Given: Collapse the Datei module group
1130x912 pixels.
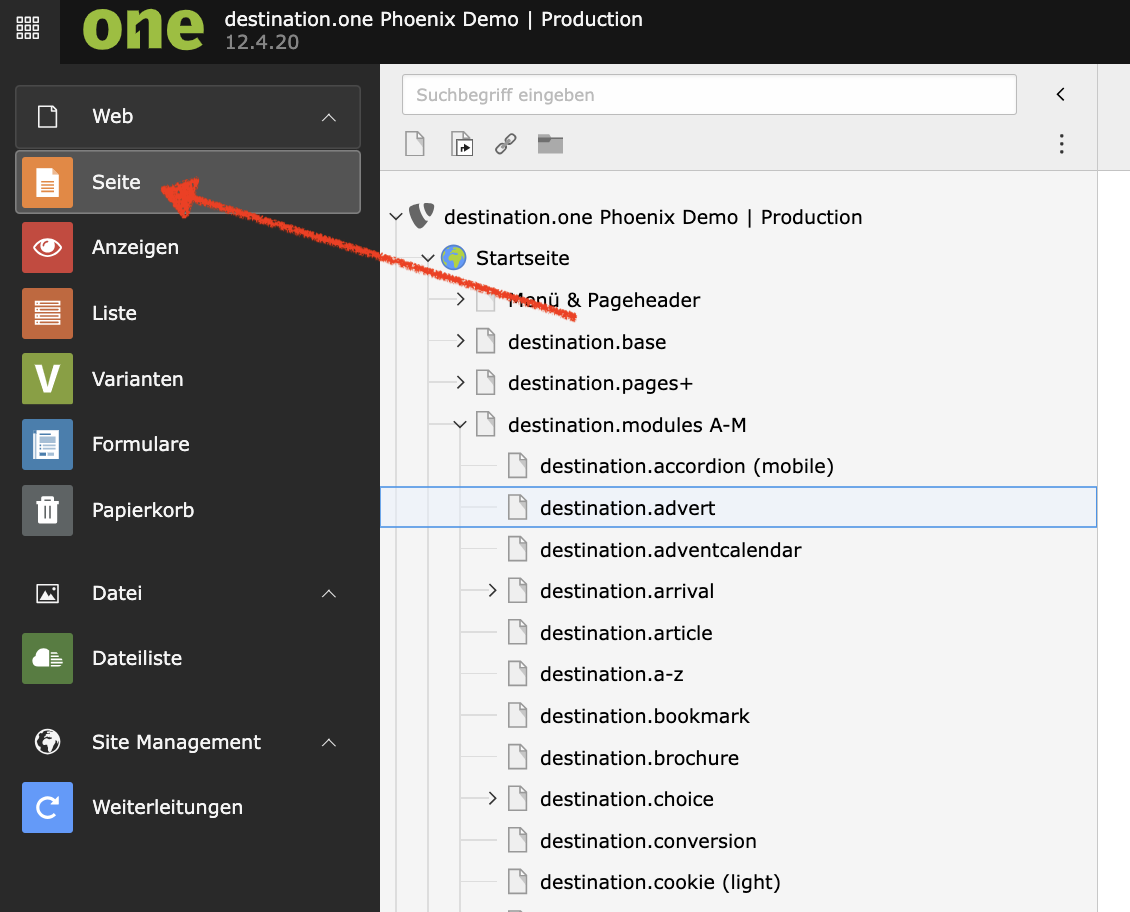Looking at the screenshot, I should (329, 594).
